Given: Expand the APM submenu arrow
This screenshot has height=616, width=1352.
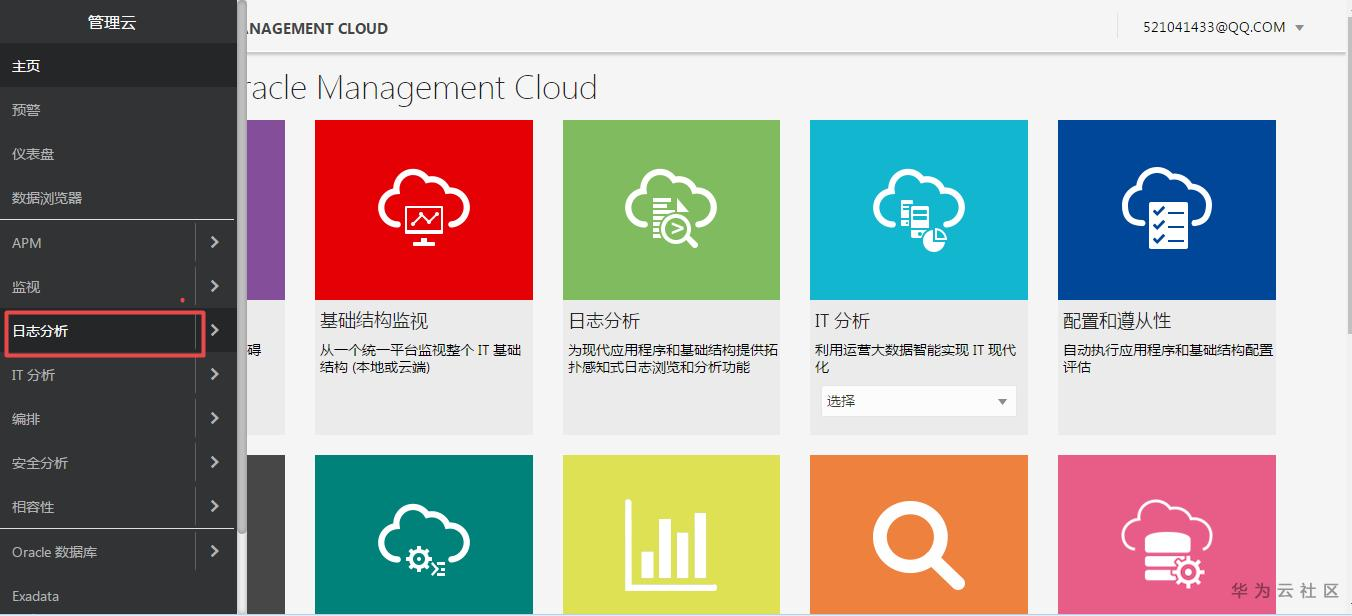Looking at the screenshot, I should (x=215, y=242).
